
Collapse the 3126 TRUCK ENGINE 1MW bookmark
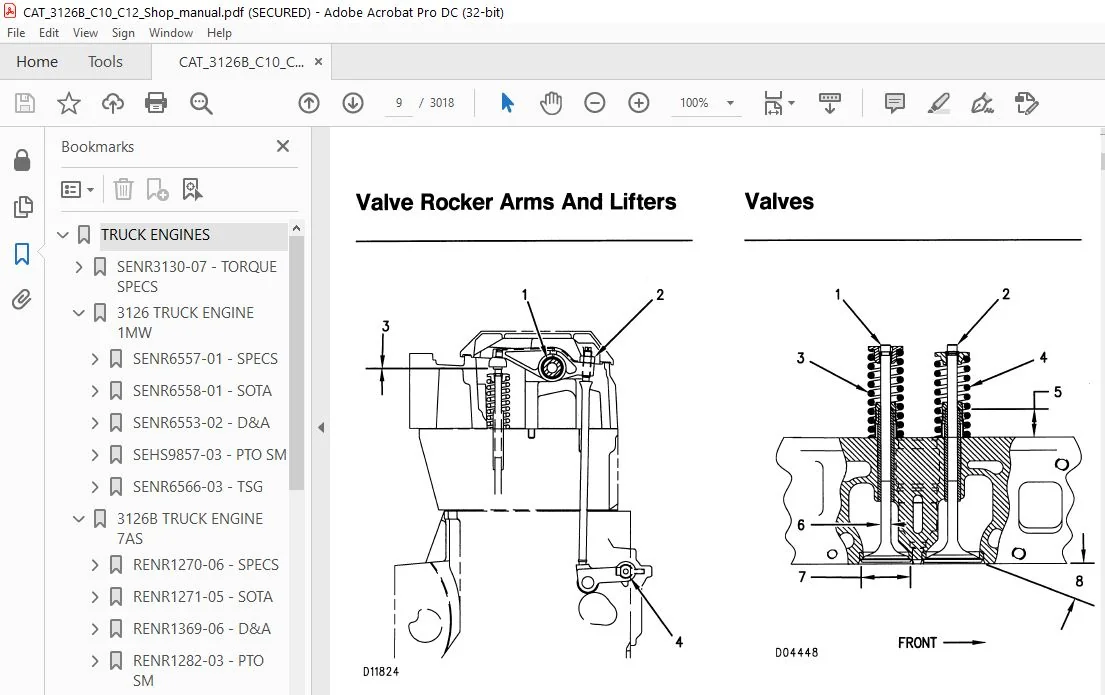coord(79,313)
